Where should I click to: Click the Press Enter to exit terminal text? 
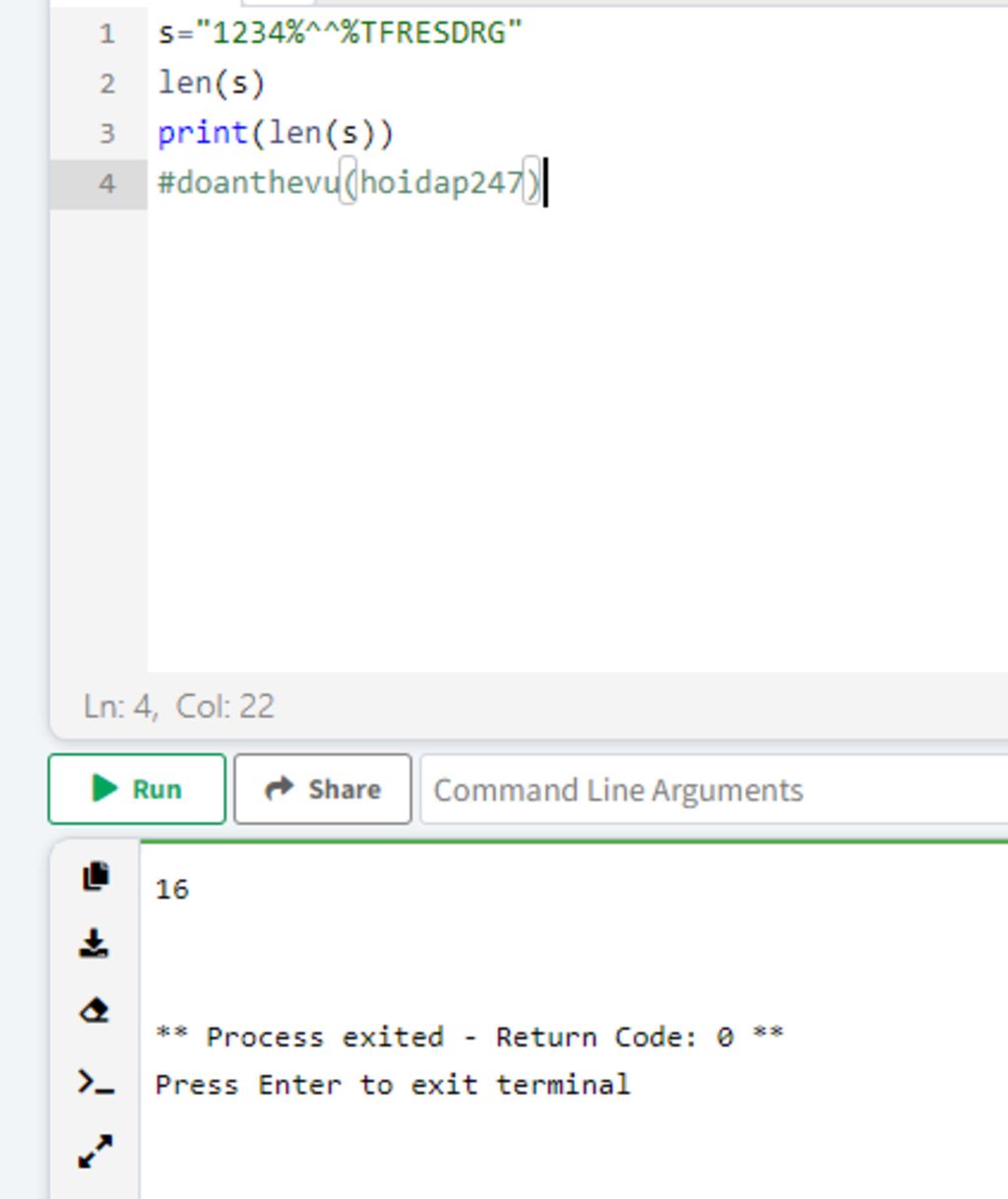click(393, 1085)
